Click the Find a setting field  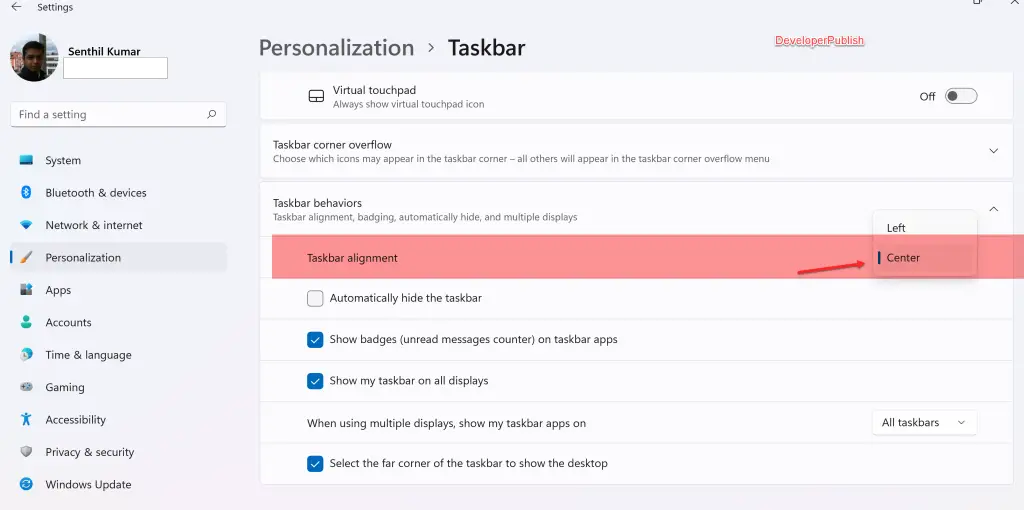(118, 114)
